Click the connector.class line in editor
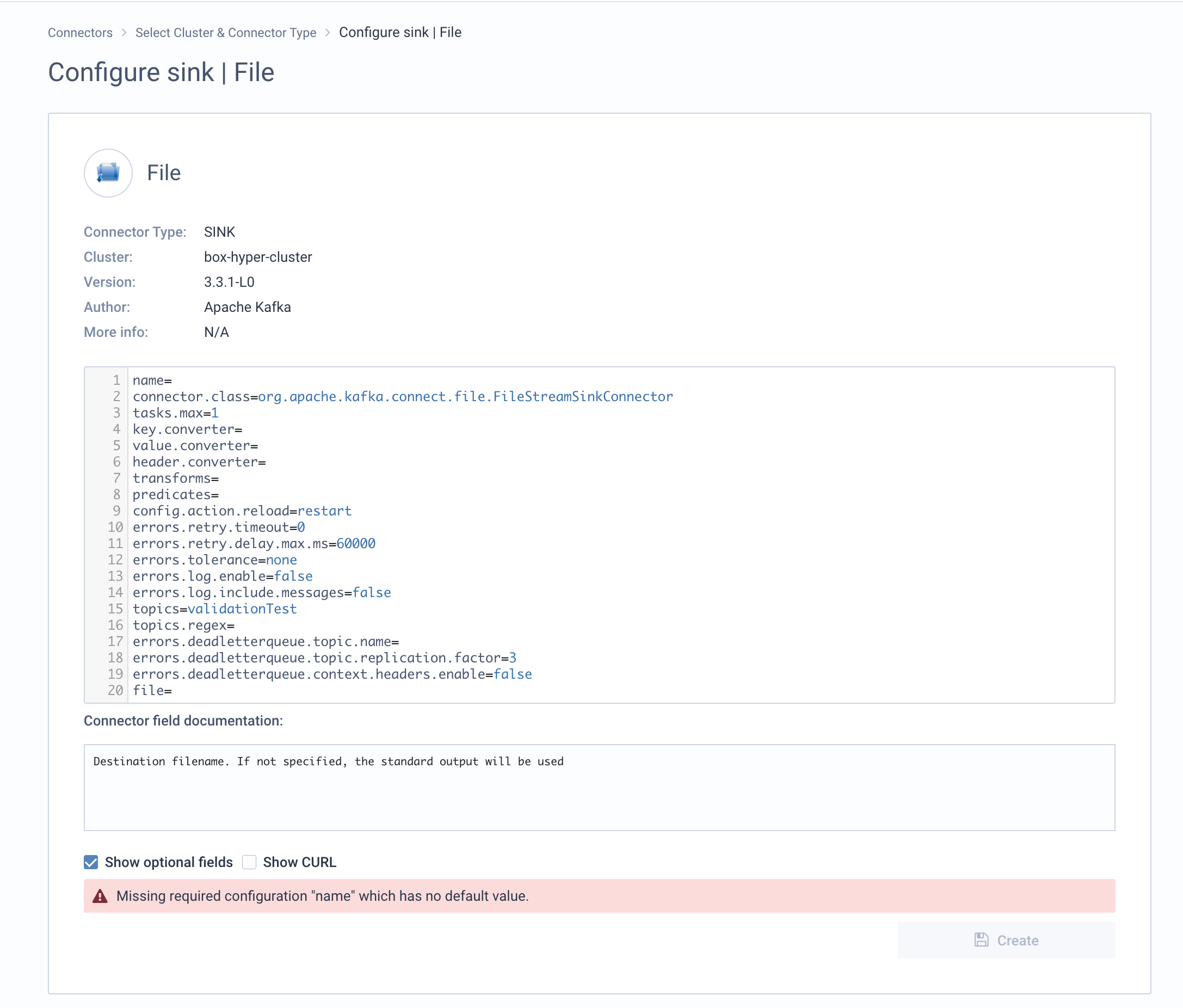Image resolution: width=1183 pixels, height=1008 pixels. coord(403,396)
